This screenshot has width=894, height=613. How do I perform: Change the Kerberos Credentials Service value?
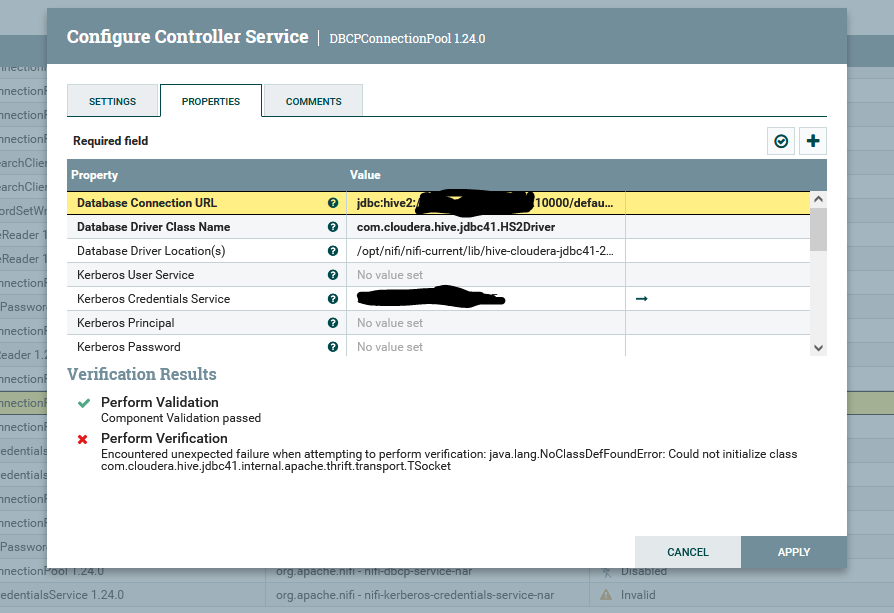coord(486,299)
